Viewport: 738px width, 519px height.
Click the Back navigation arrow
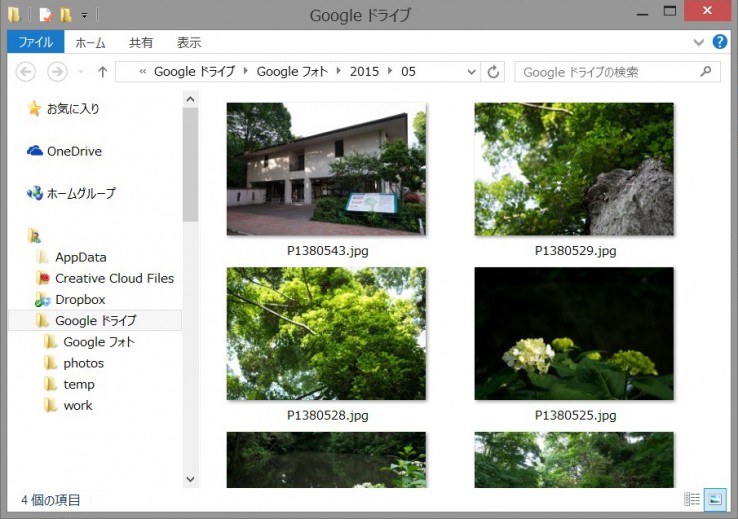pos(26,72)
